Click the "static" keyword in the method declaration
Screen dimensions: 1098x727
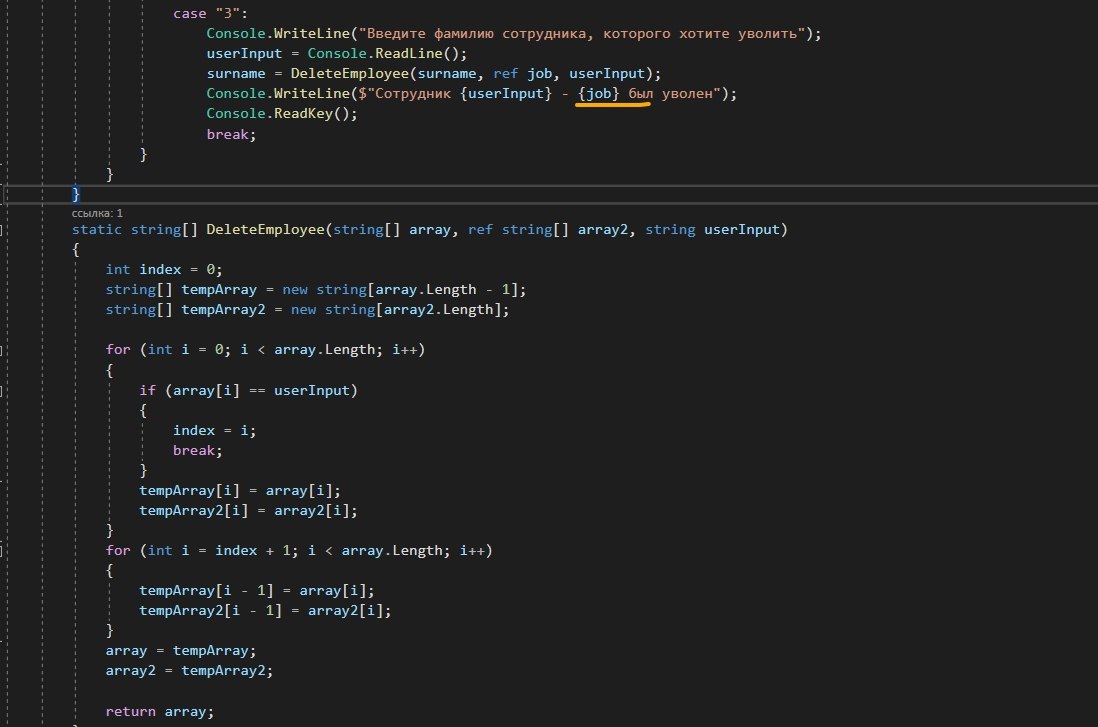(97, 230)
